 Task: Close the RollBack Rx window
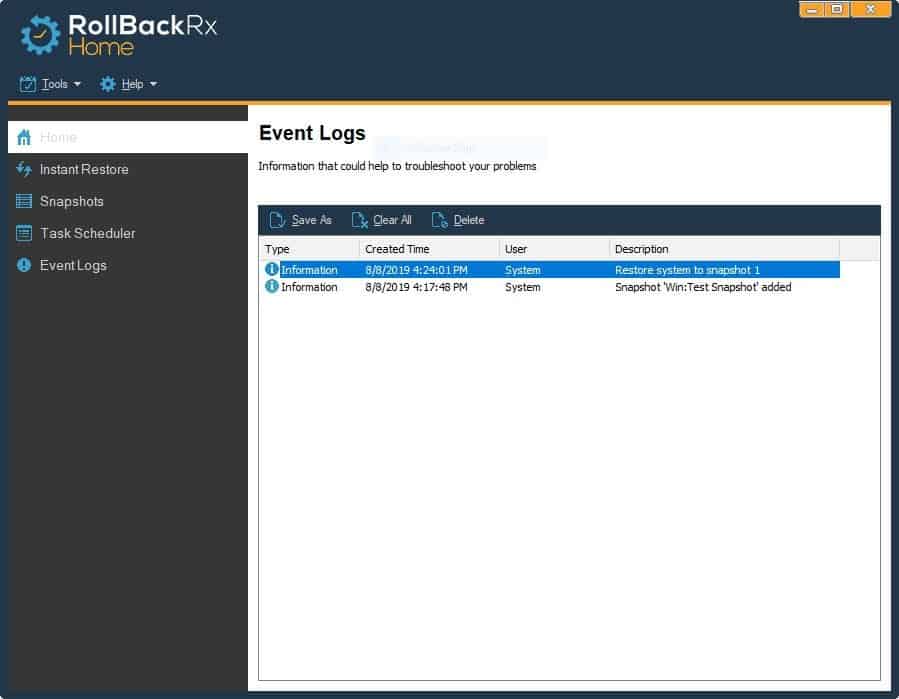coord(871,9)
